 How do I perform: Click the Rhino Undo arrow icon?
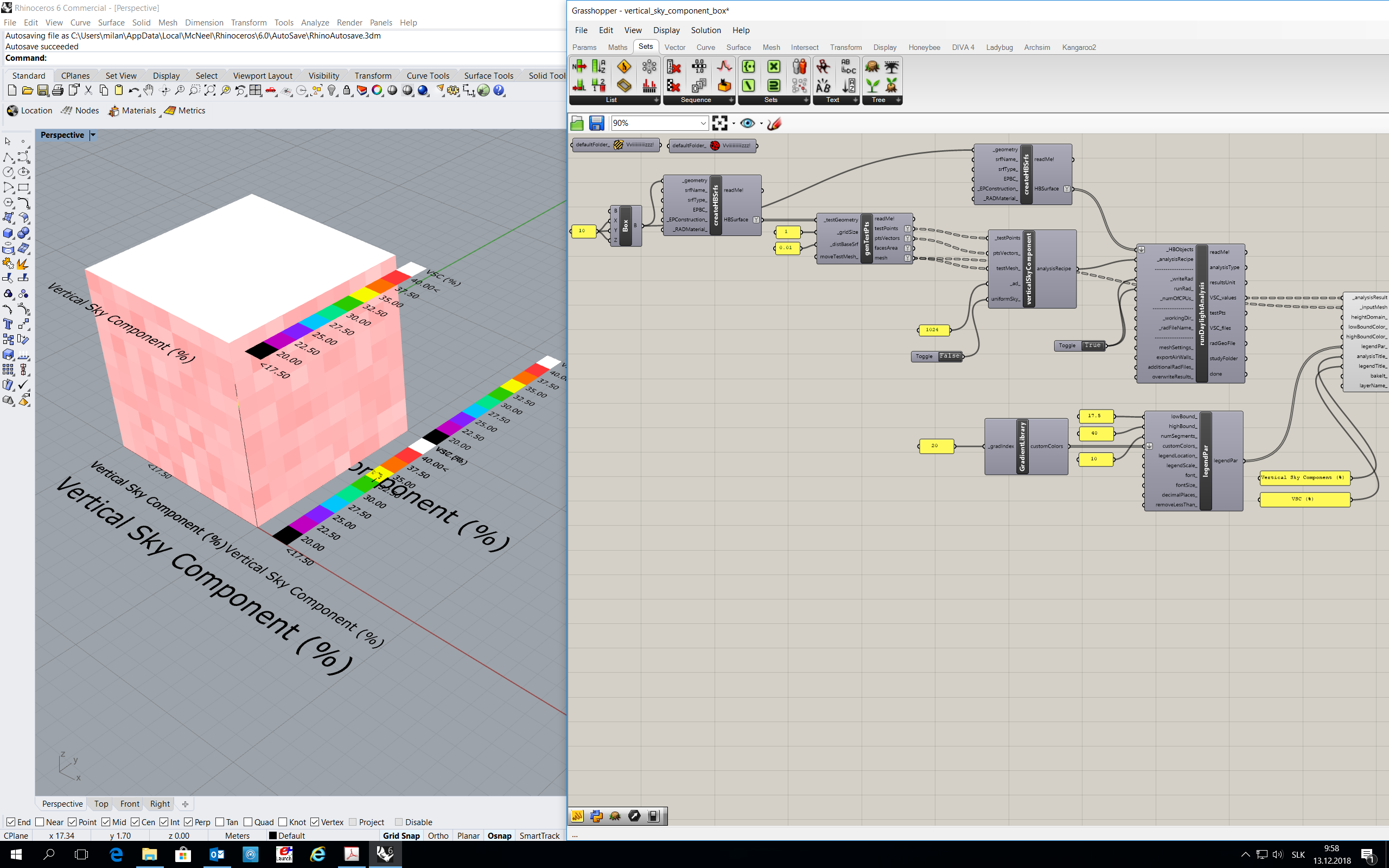coord(133,90)
